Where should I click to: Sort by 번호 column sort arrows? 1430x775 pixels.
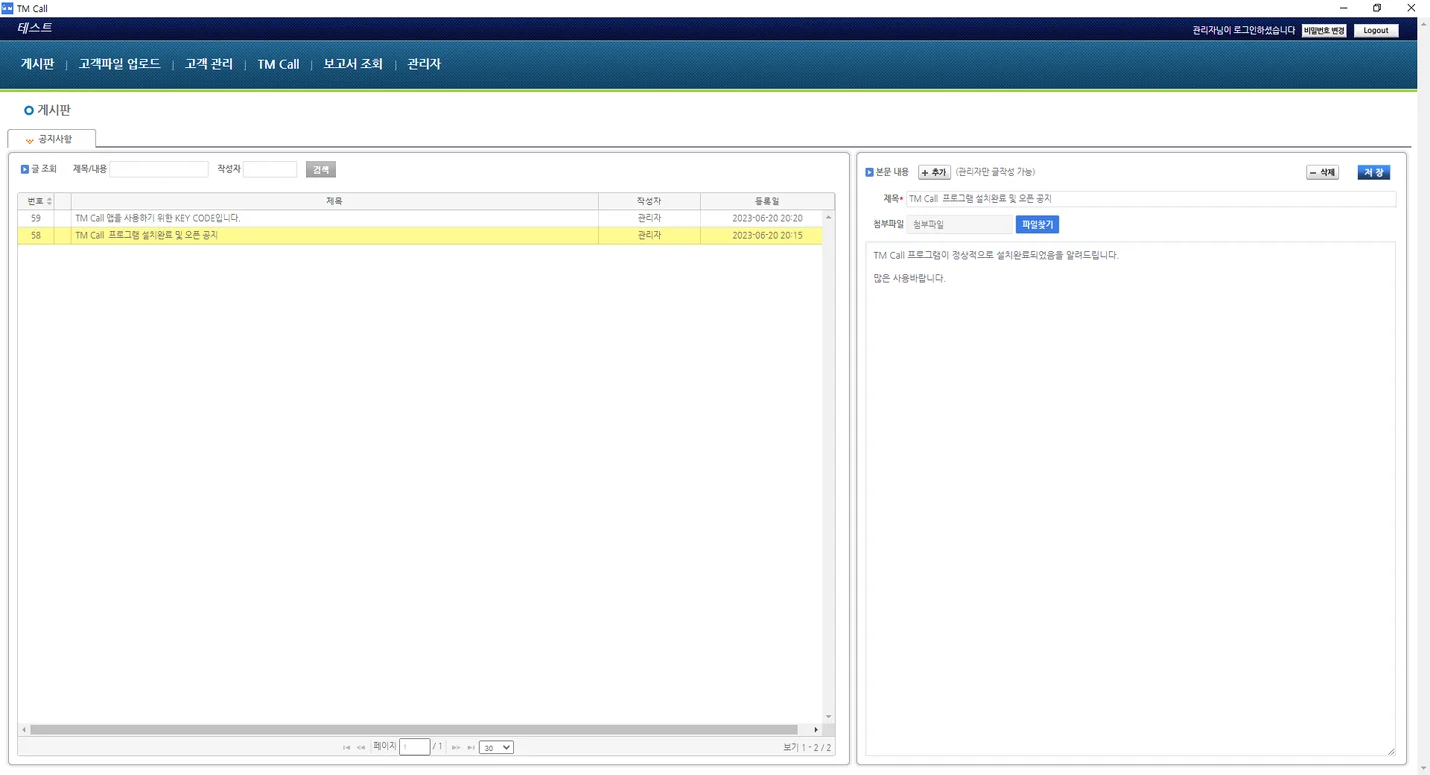[50, 201]
